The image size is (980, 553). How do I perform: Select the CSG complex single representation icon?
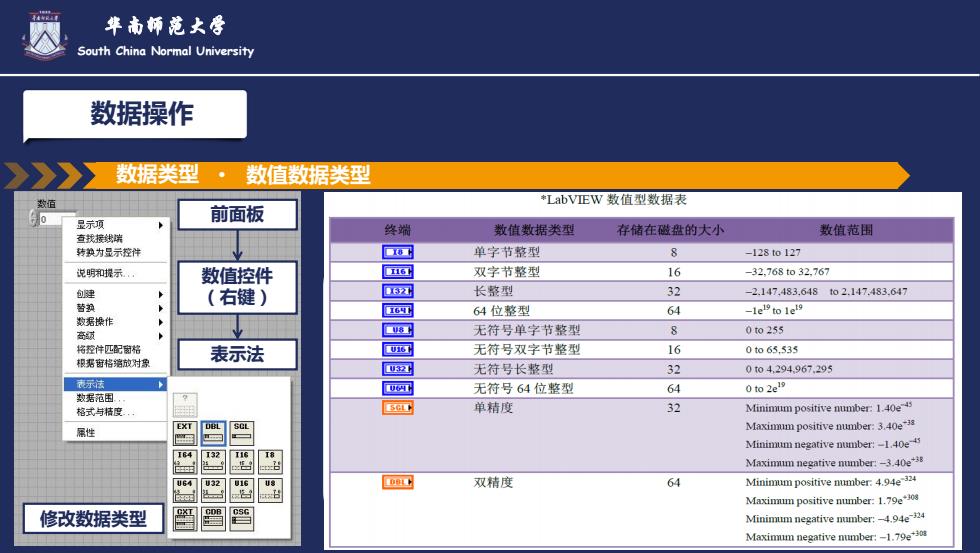pos(241,519)
